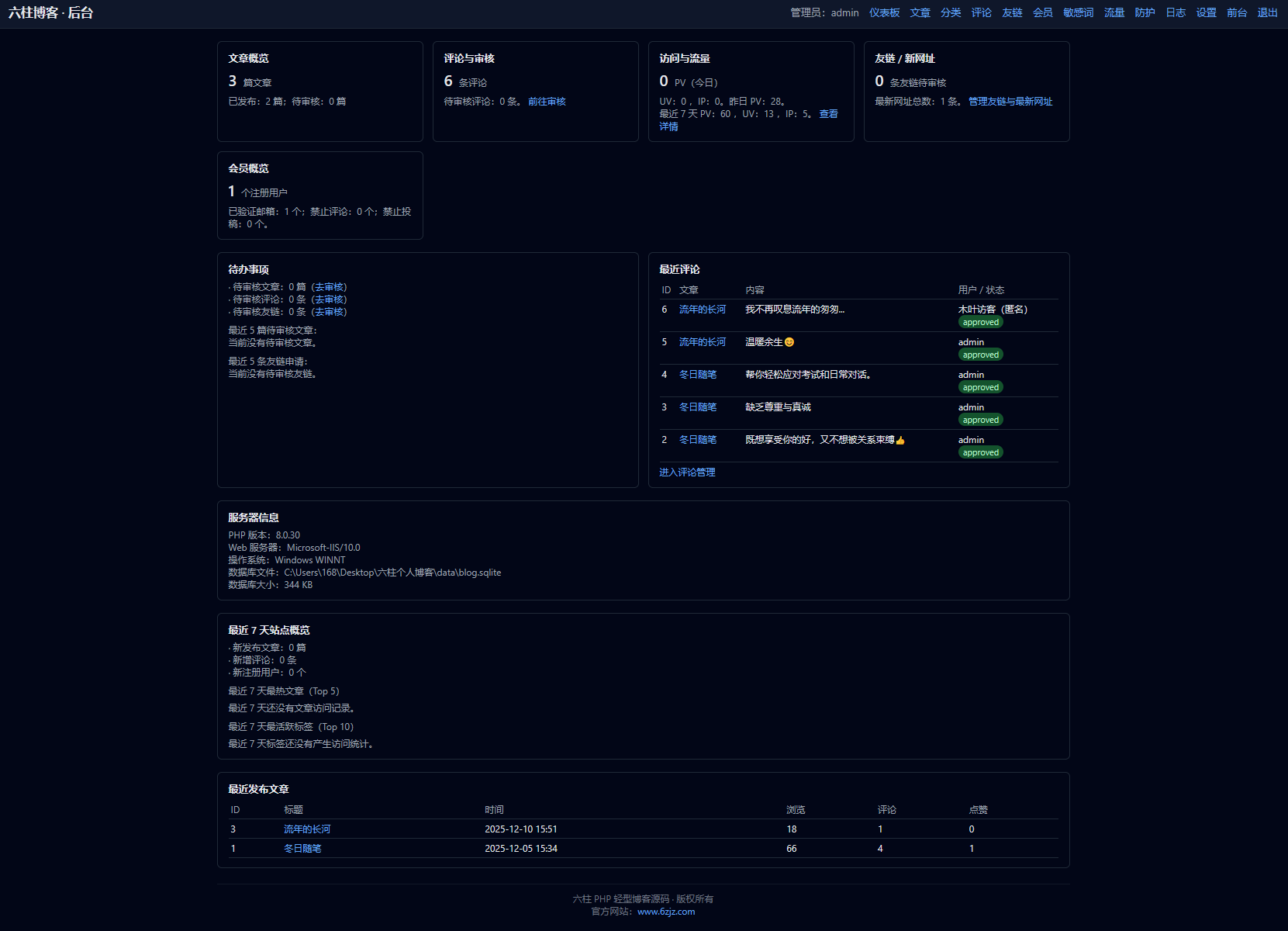Viewport: 1288px width, 931px height.
Task: Open 冬日随笔 article for comment ID 4
Action: click(698, 375)
